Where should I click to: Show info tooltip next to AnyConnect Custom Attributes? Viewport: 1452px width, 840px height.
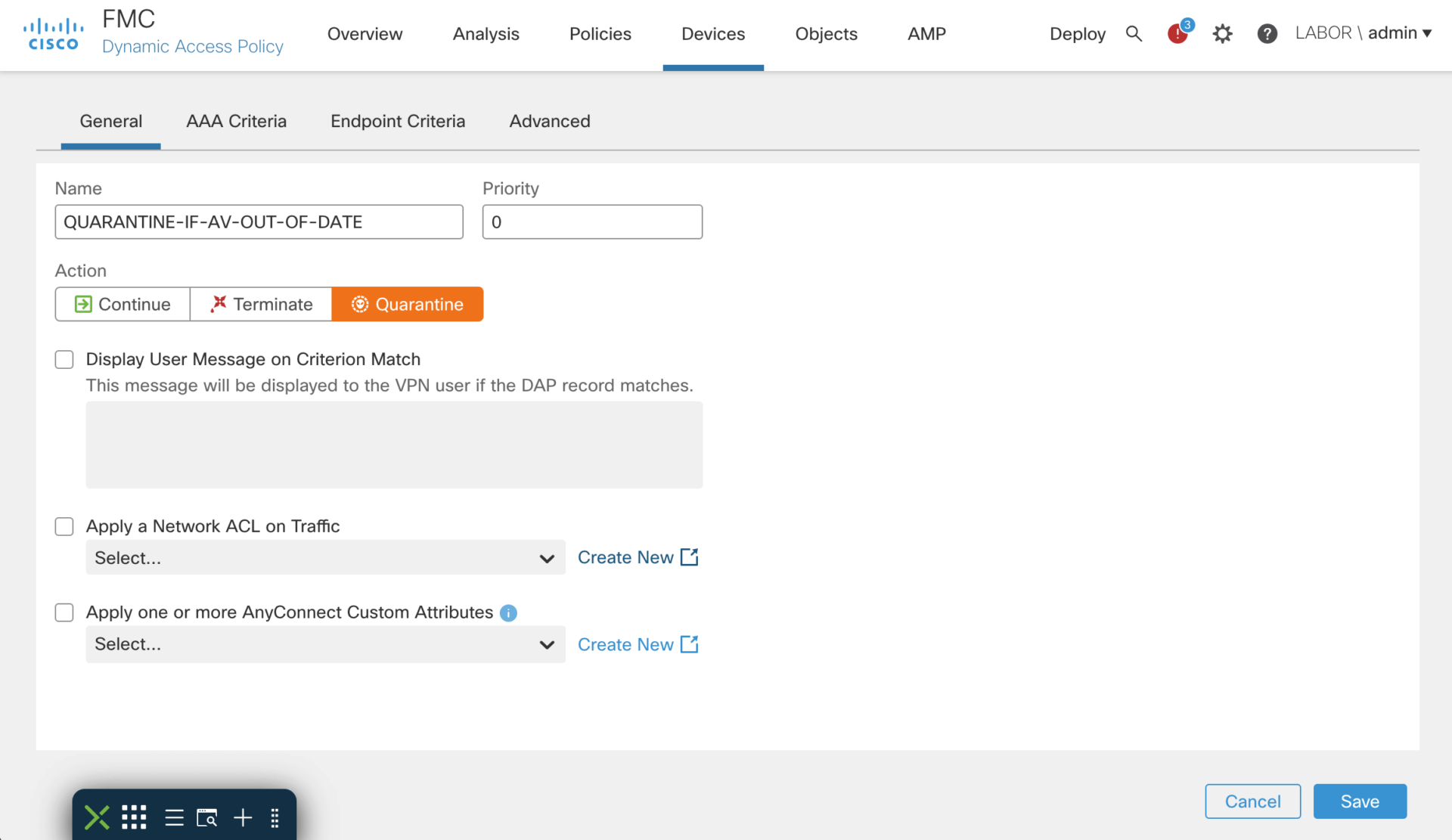point(508,613)
